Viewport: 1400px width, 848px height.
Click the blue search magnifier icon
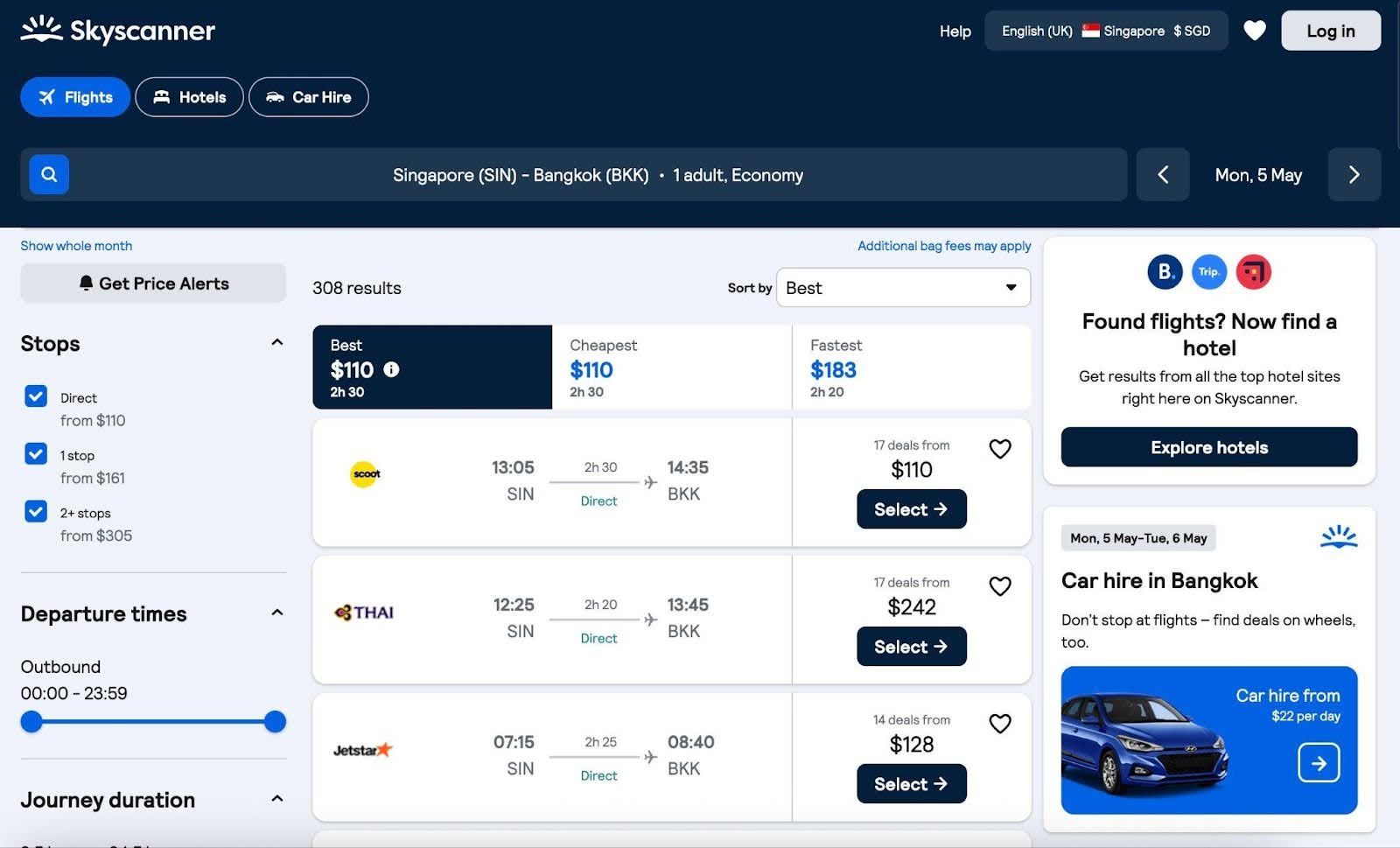(x=49, y=174)
